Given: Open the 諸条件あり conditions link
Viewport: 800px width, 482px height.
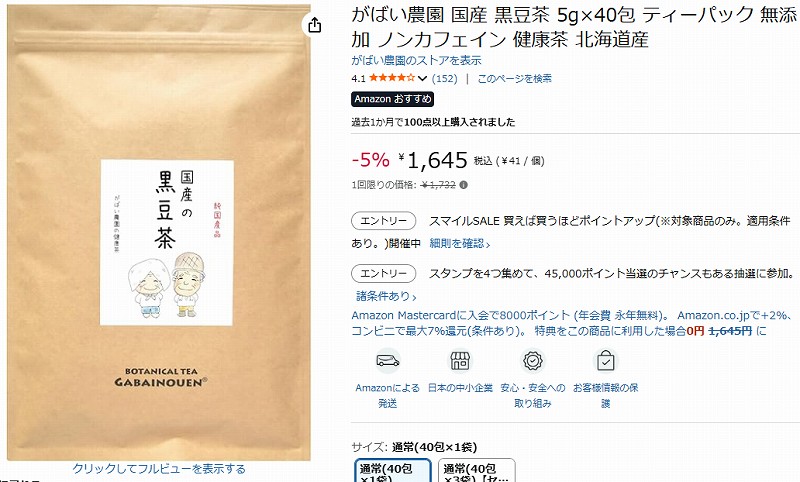Looking at the screenshot, I should tap(386, 296).
